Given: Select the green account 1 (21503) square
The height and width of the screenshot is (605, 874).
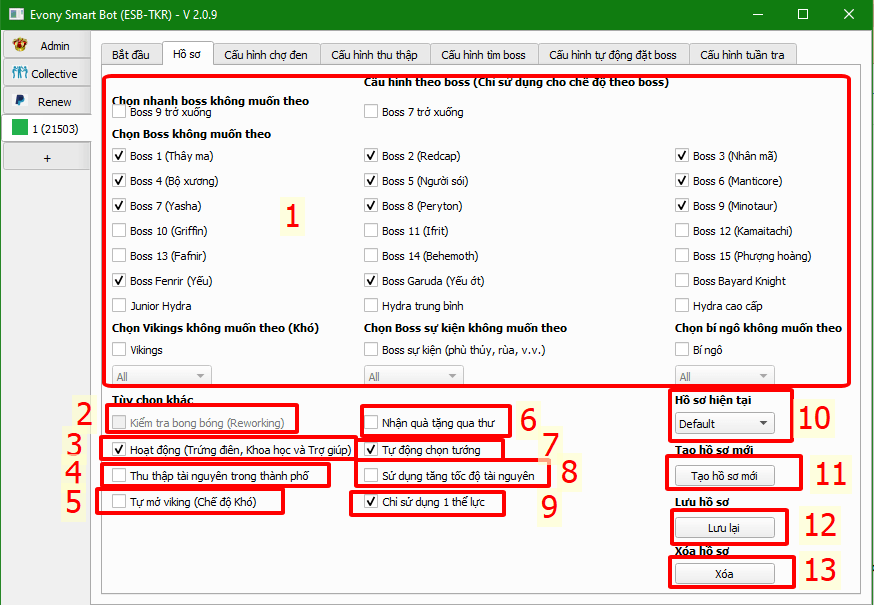Looking at the screenshot, I should click(x=19, y=129).
